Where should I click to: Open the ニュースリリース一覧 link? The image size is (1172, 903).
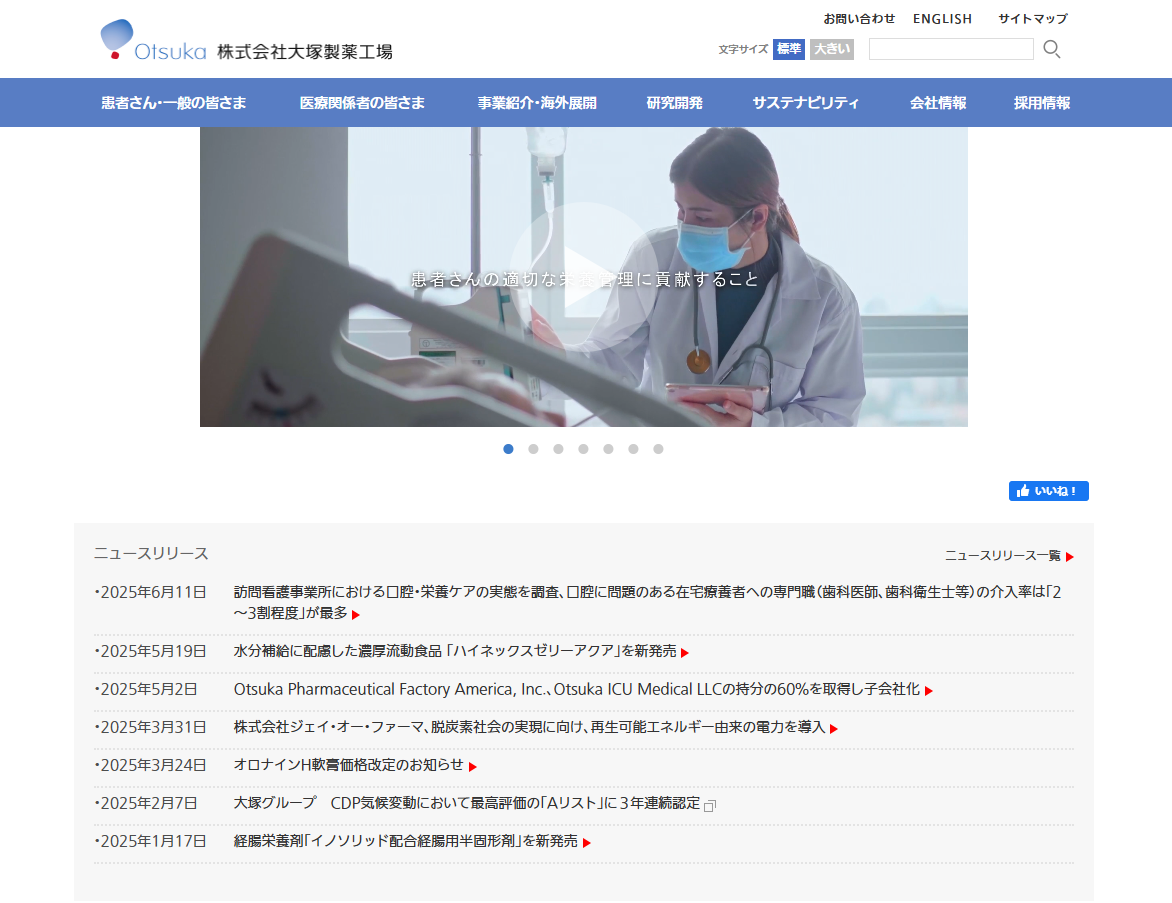click(x=1002, y=555)
